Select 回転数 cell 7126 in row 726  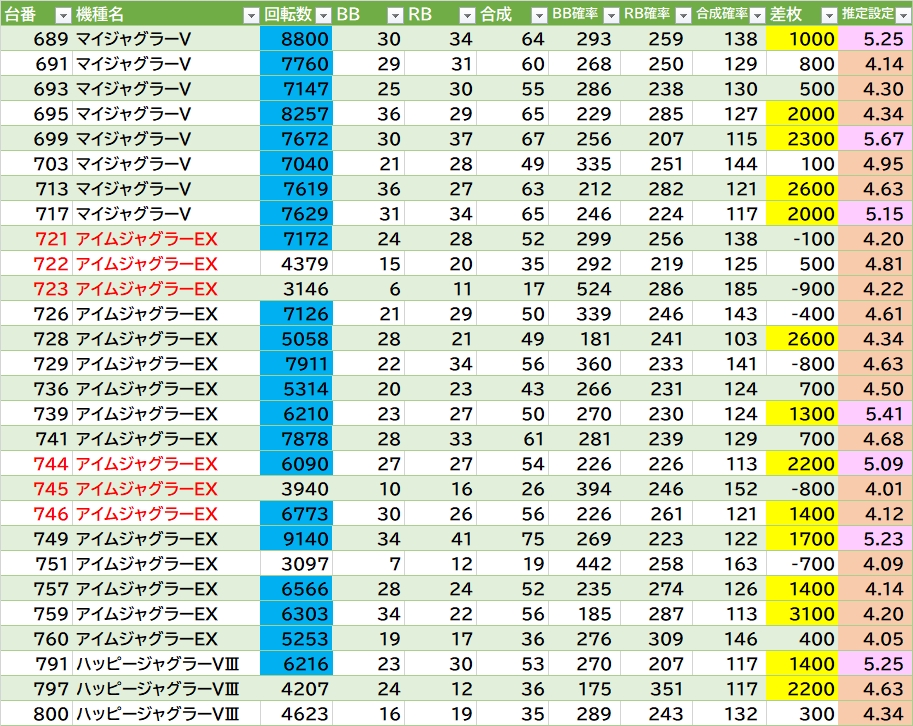tap(296, 314)
